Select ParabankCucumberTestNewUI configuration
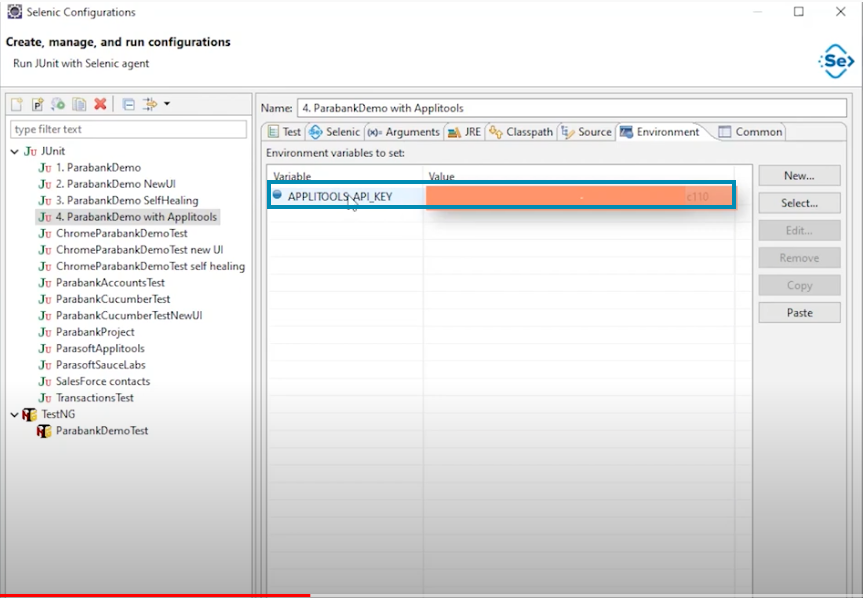The image size is (863, 598). [121, 316]
